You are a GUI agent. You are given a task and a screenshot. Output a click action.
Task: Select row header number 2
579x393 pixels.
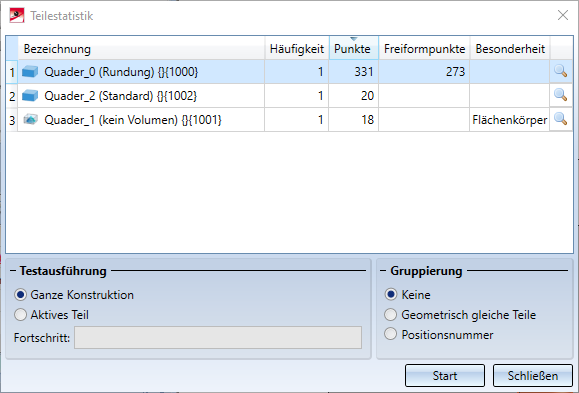12,96
